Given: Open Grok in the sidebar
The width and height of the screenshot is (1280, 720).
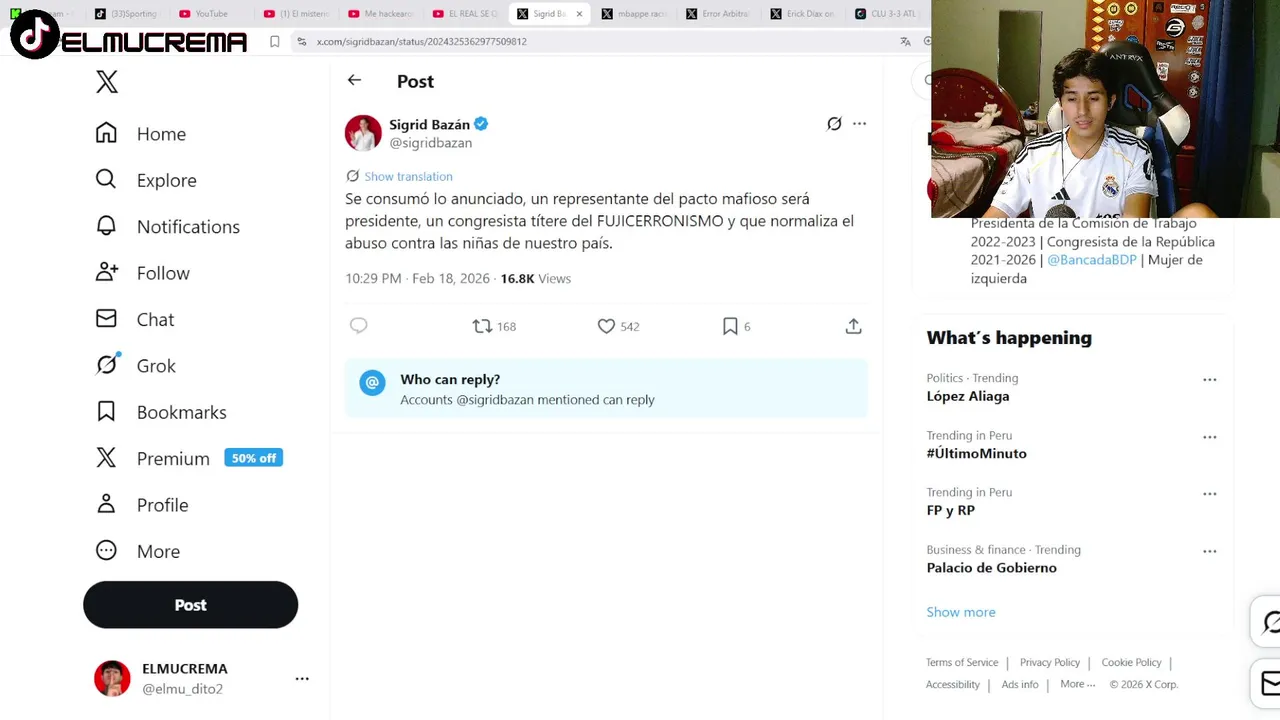Looking at the screenshot, I should (155, 366).
